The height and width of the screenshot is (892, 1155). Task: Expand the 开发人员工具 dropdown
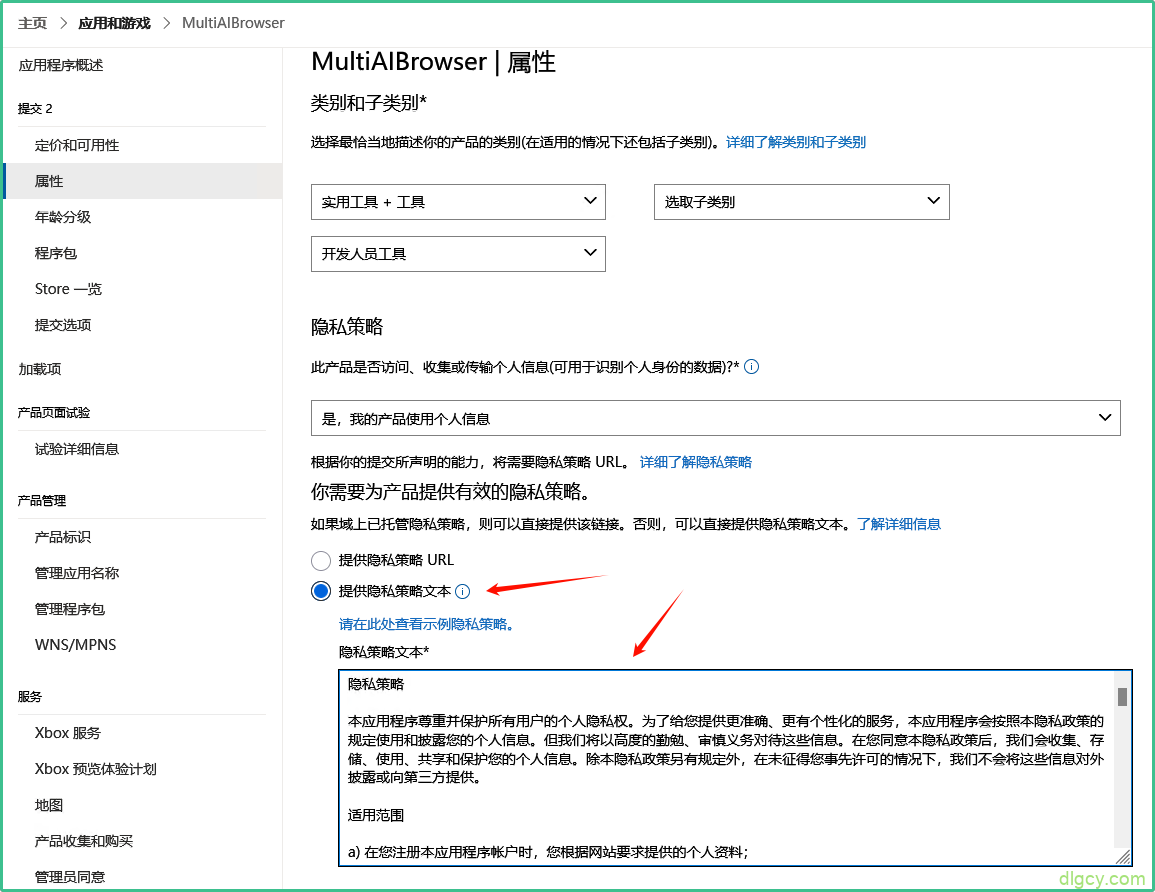tap(458, 254)
